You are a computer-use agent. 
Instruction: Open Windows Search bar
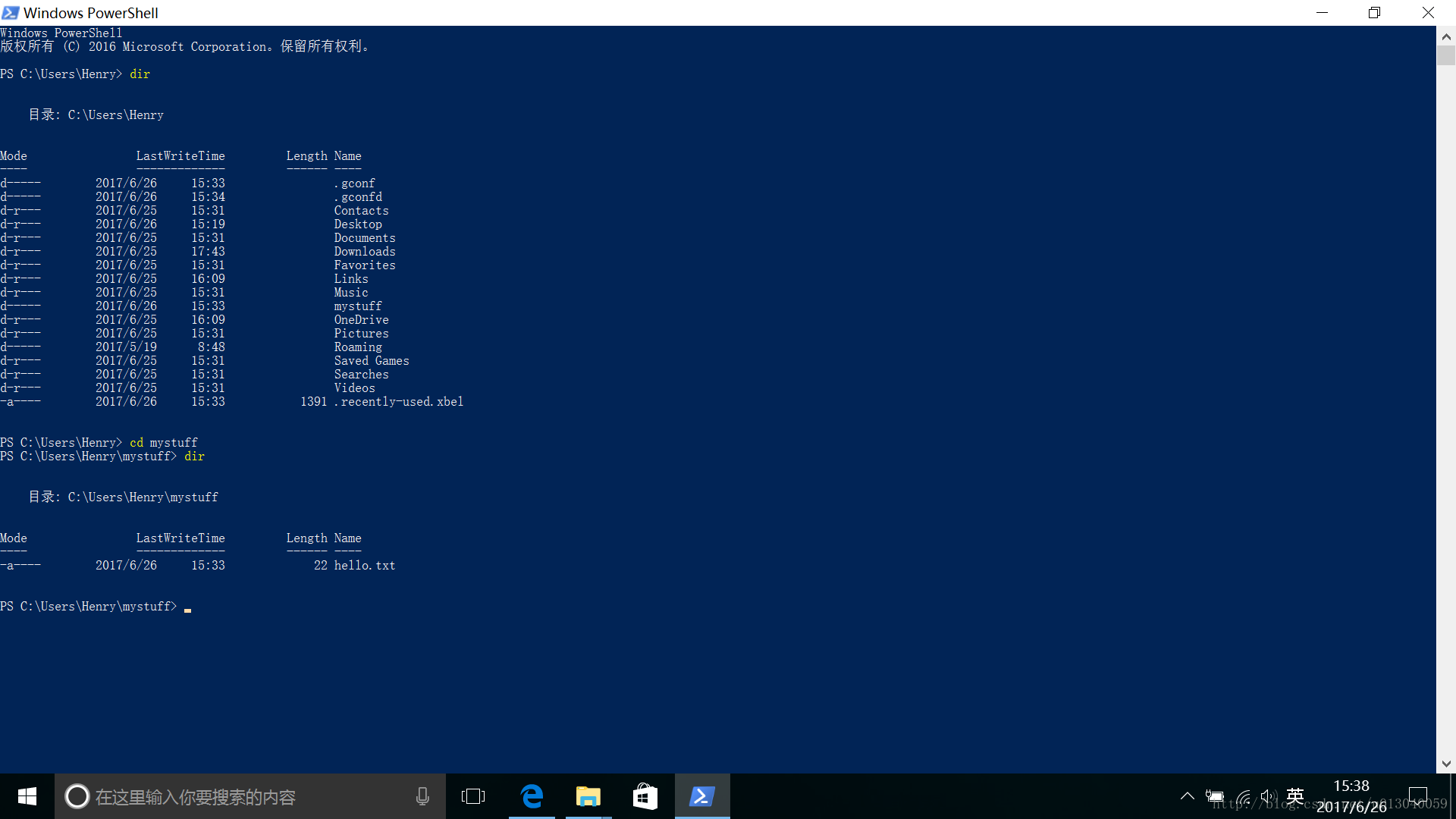click(x=248, y=797)
